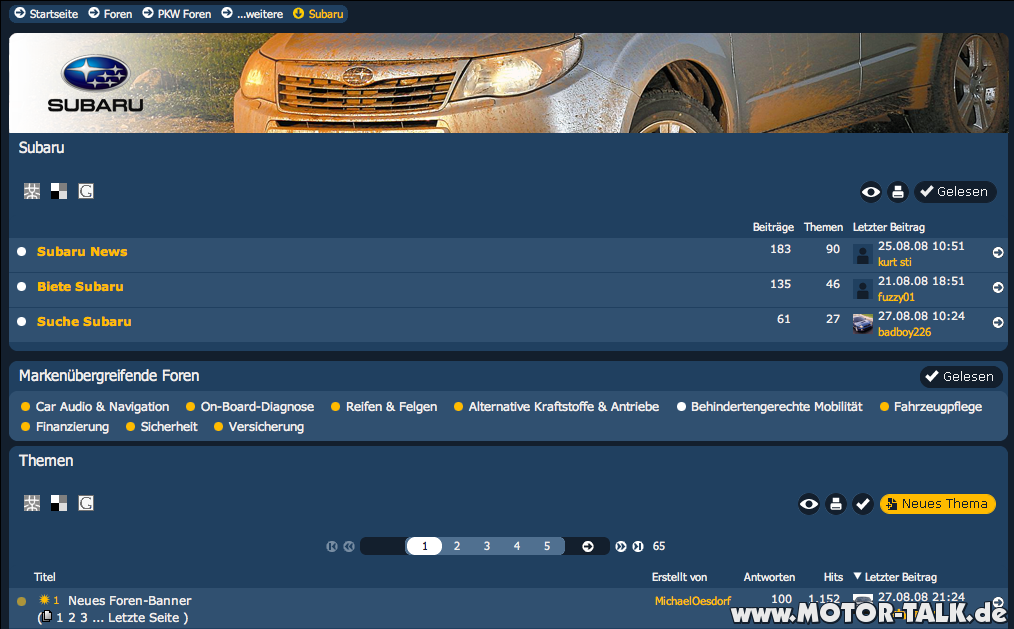Open fuzzy01's user profile
Viewport: 1014px width, 629px height.
click(896, 297)
